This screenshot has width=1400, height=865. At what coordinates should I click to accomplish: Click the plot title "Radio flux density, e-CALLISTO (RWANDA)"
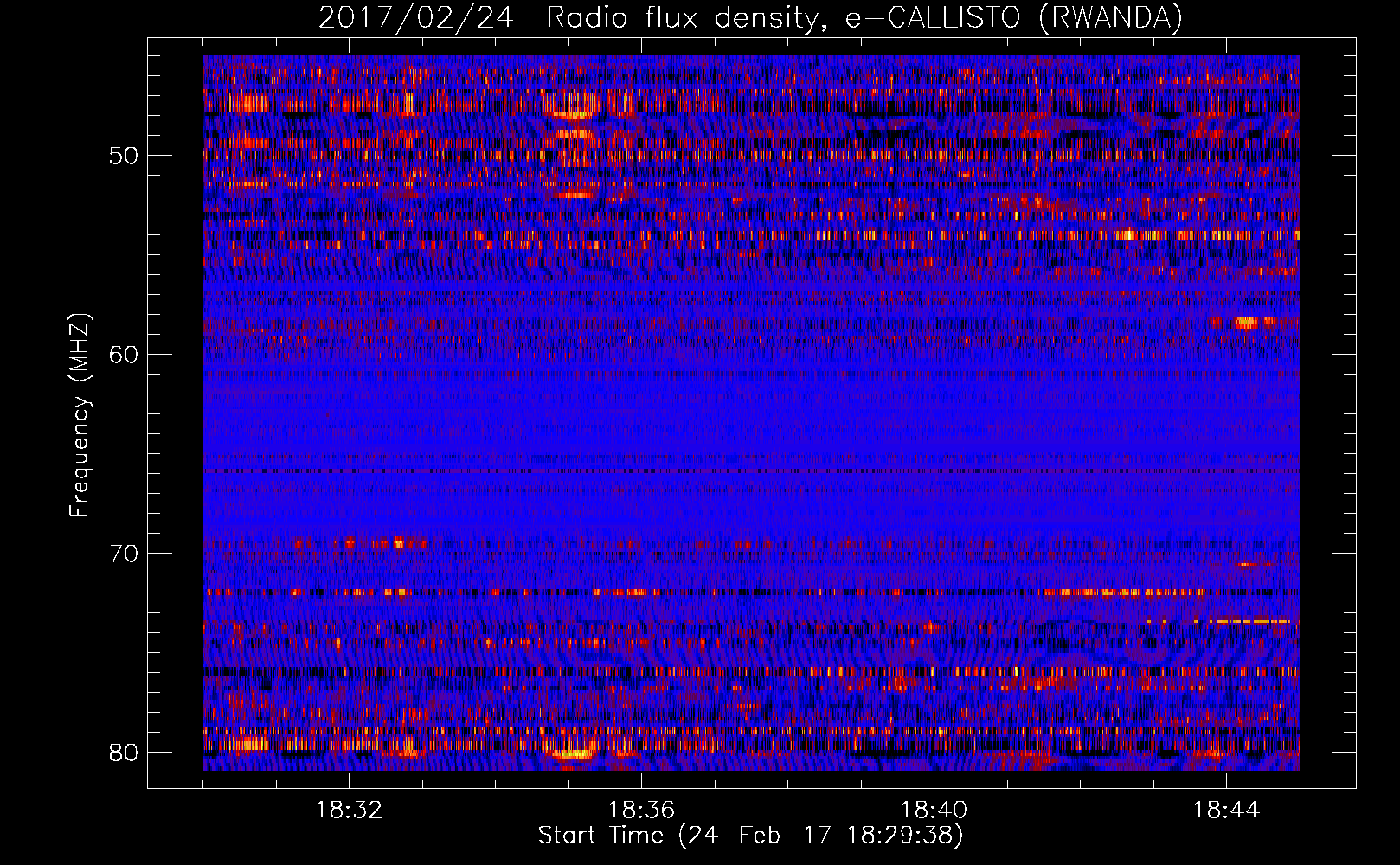tap(864, 18)
